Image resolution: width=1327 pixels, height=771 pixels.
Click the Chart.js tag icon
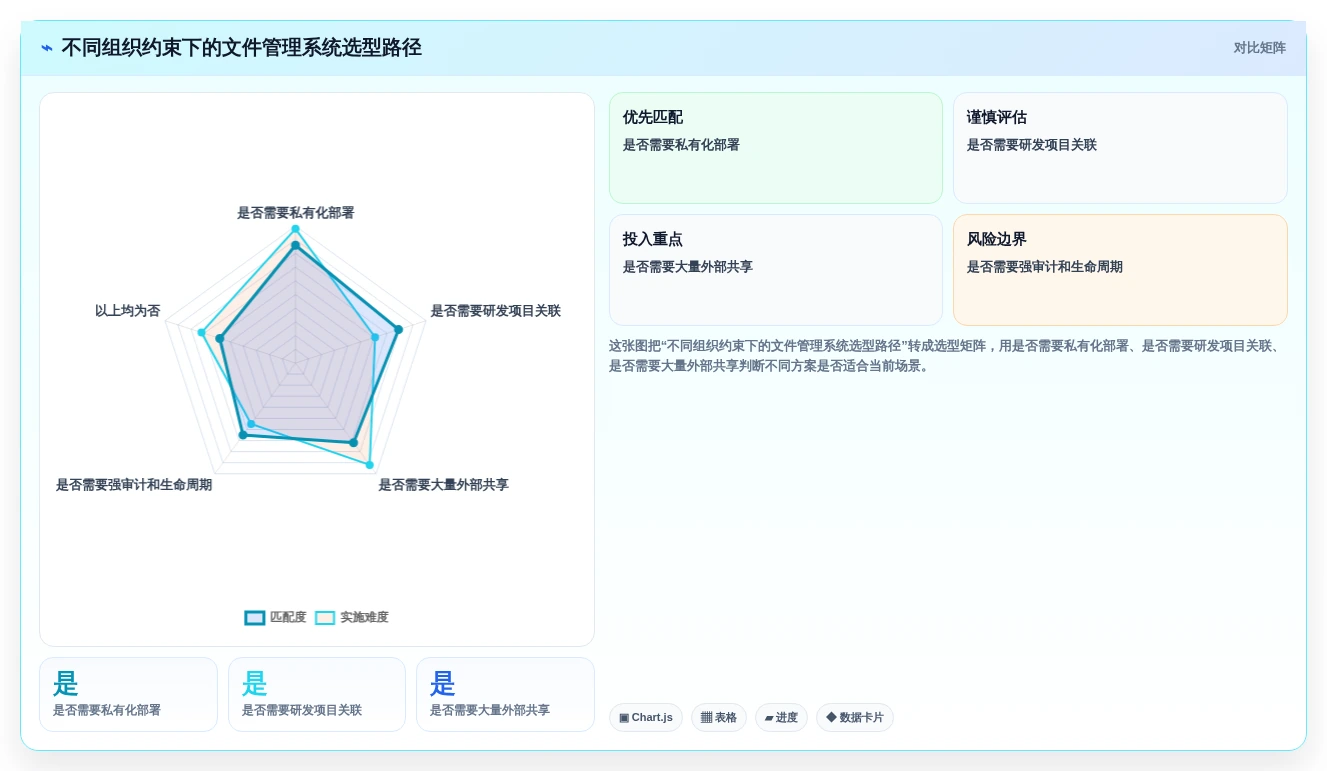[624, 718]
